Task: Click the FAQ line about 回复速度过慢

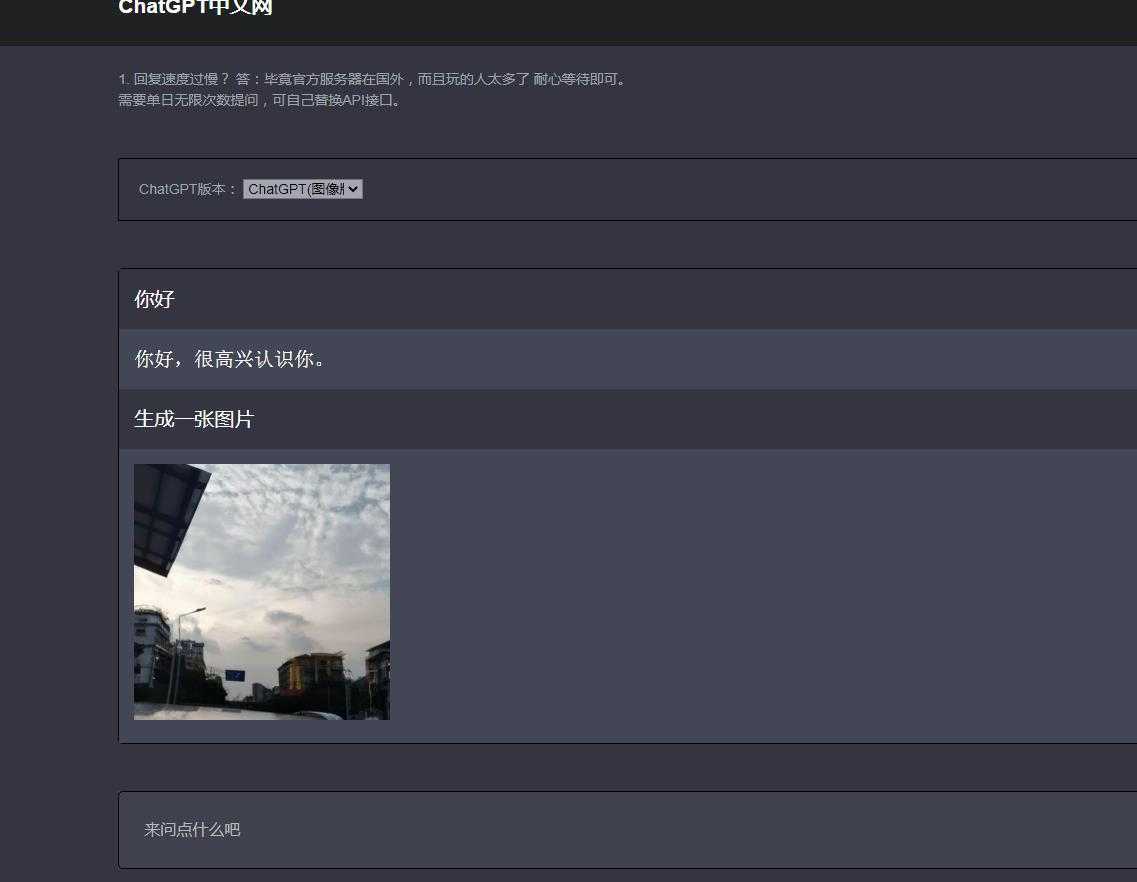Action: pyautogui.click(x=372, y=78)
